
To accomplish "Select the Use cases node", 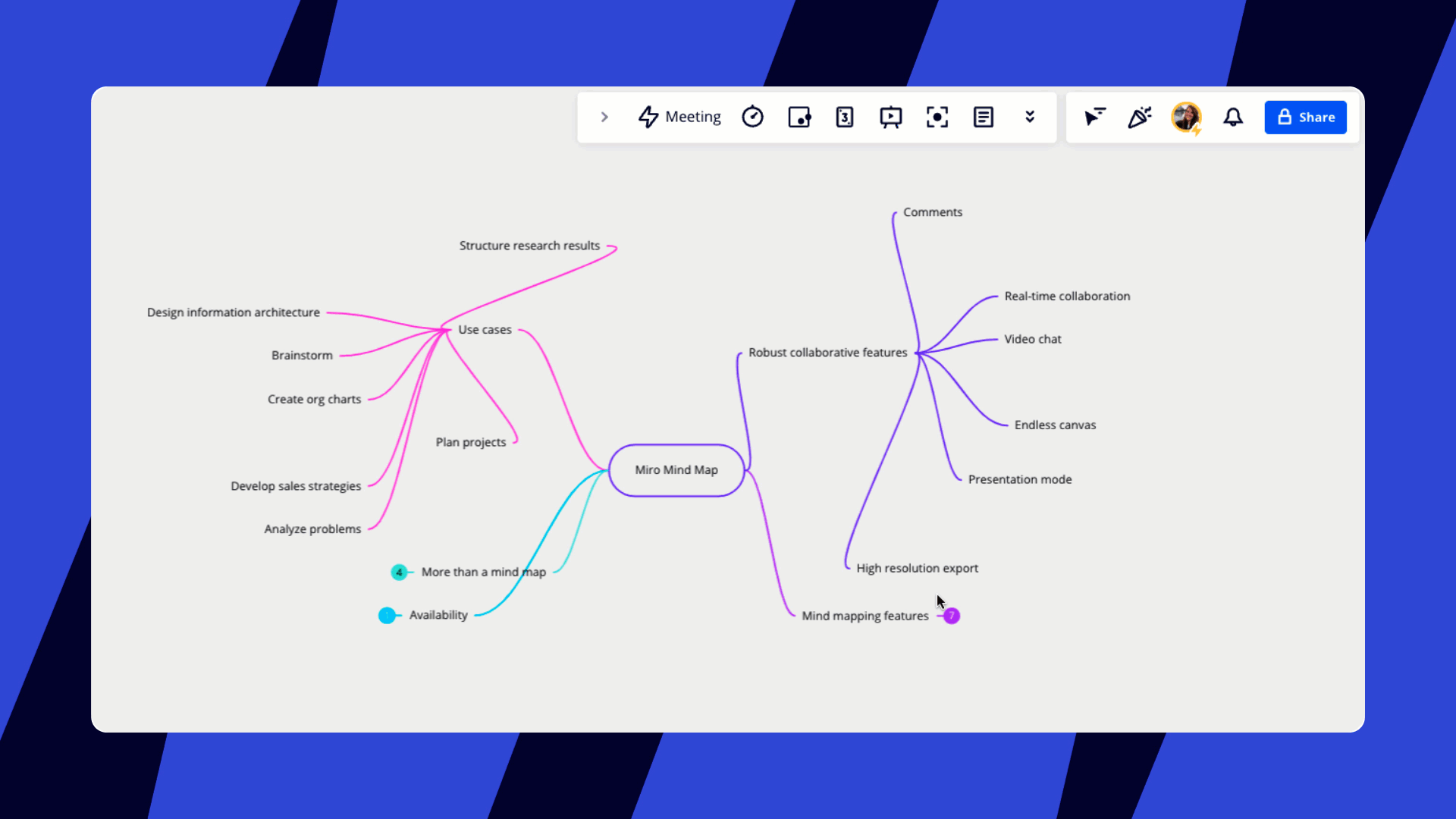I will tap(485, 330).
